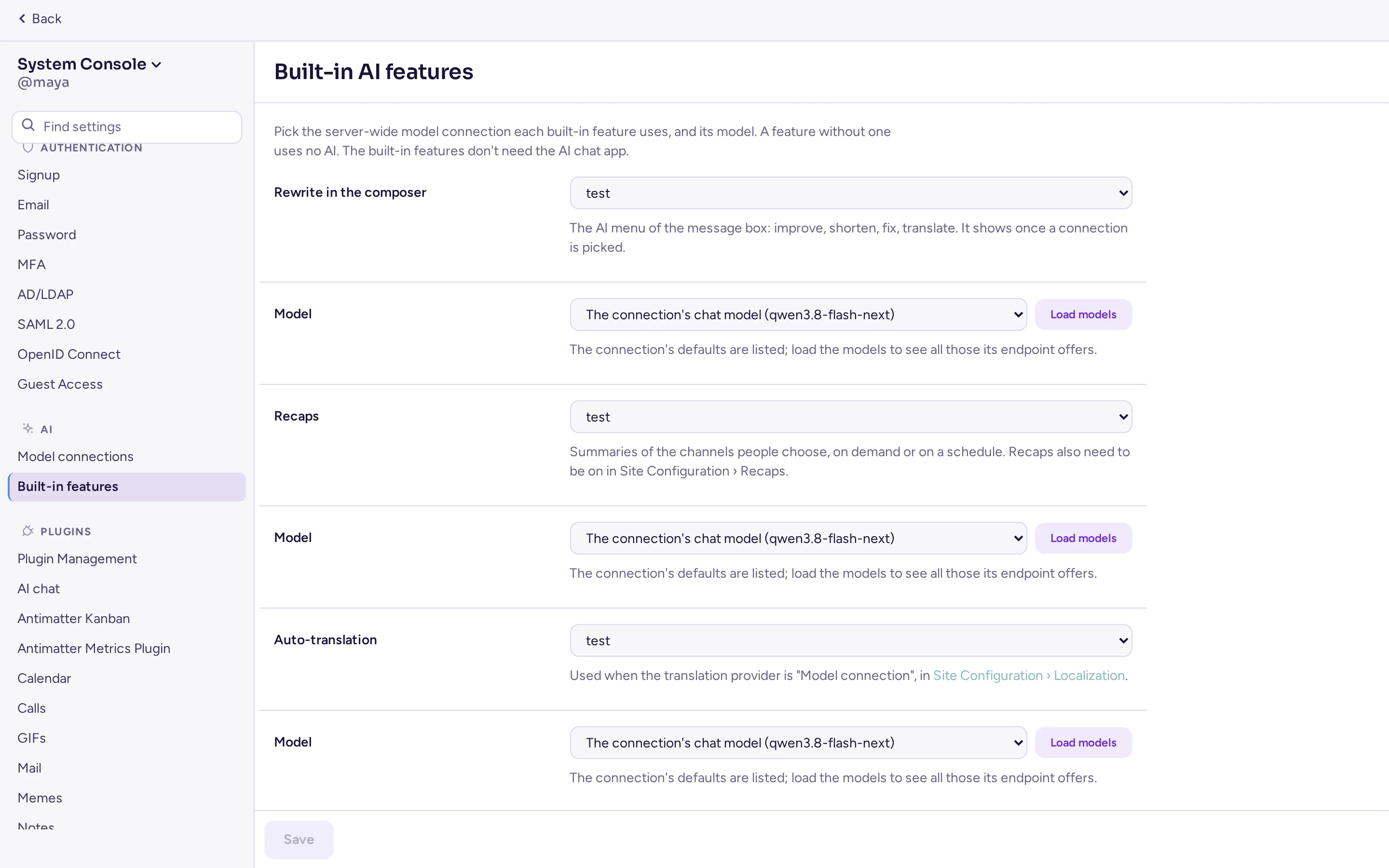Expand the System Console chevron
This screenshot has height=868, width=1389.
click(x=156, y=65)
